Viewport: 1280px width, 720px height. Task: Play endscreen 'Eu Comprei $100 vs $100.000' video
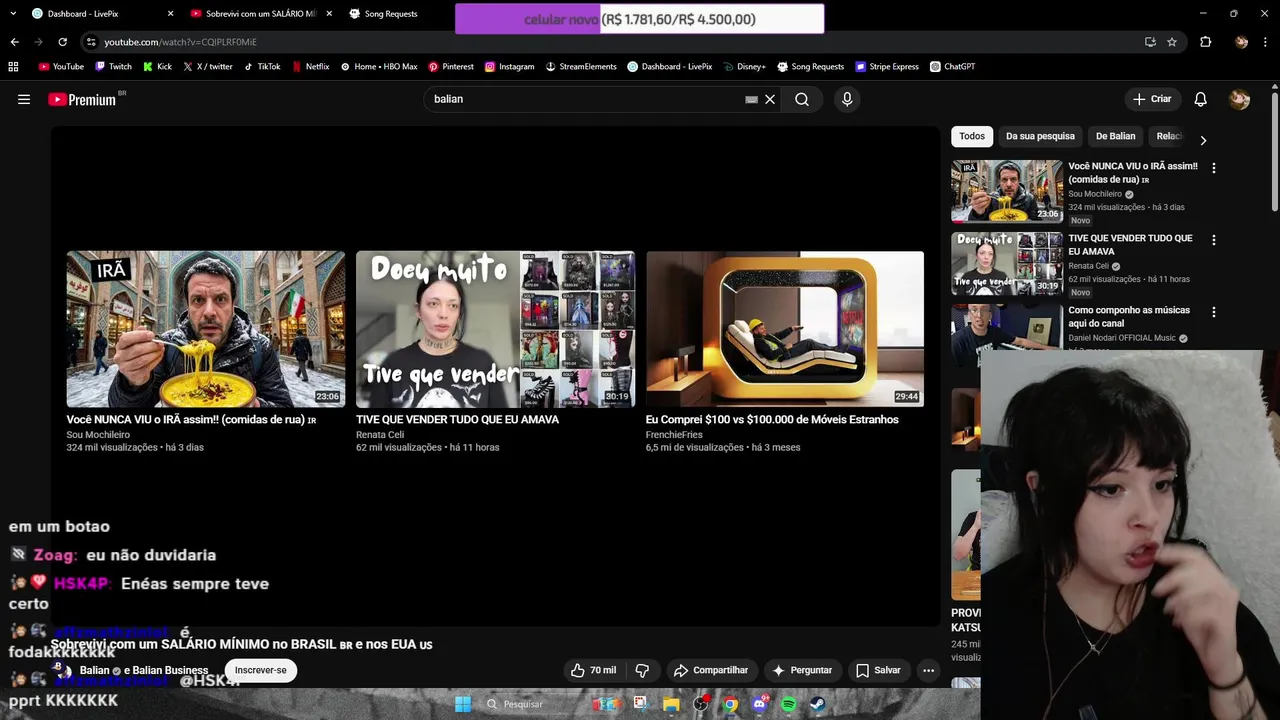(x=785, y=329)
